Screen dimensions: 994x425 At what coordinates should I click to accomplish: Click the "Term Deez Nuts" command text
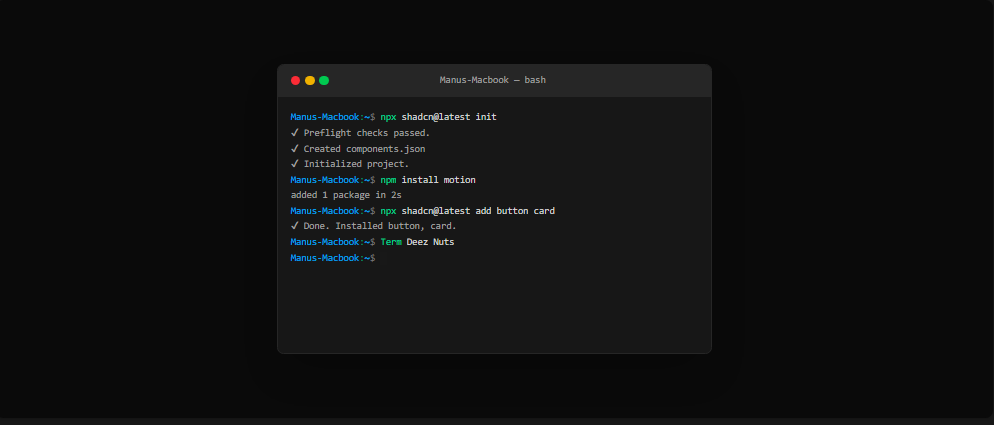[417, 242]
